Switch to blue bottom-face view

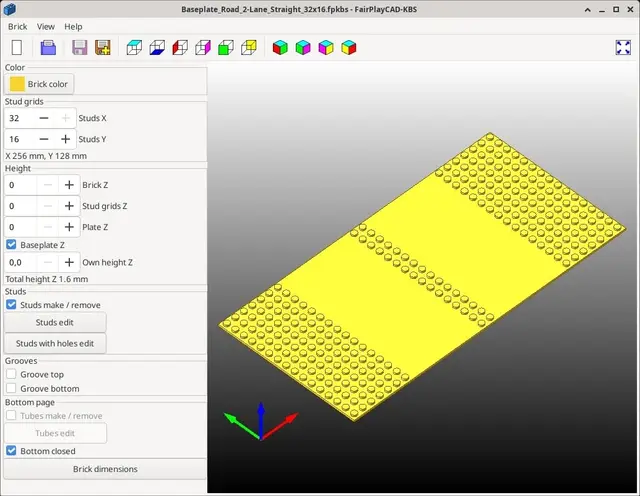[x=157, y=47]
